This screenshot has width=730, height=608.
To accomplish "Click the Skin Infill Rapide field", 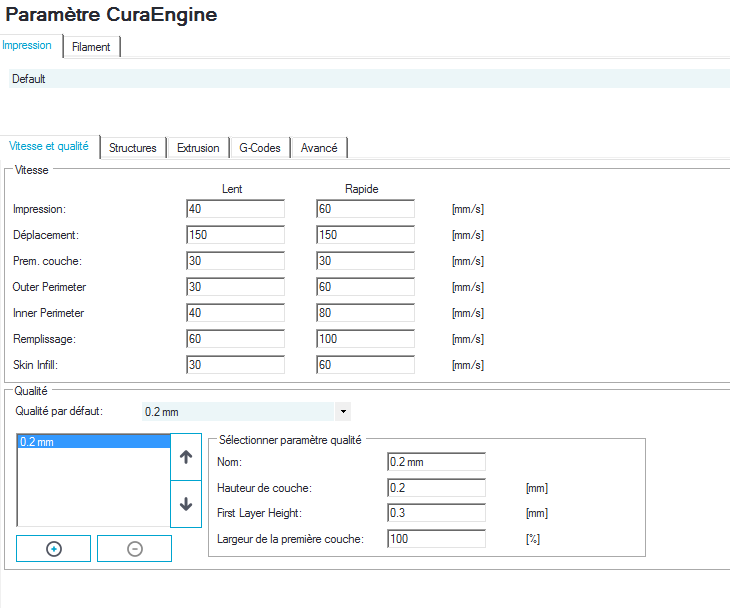I will pos(365,365).
